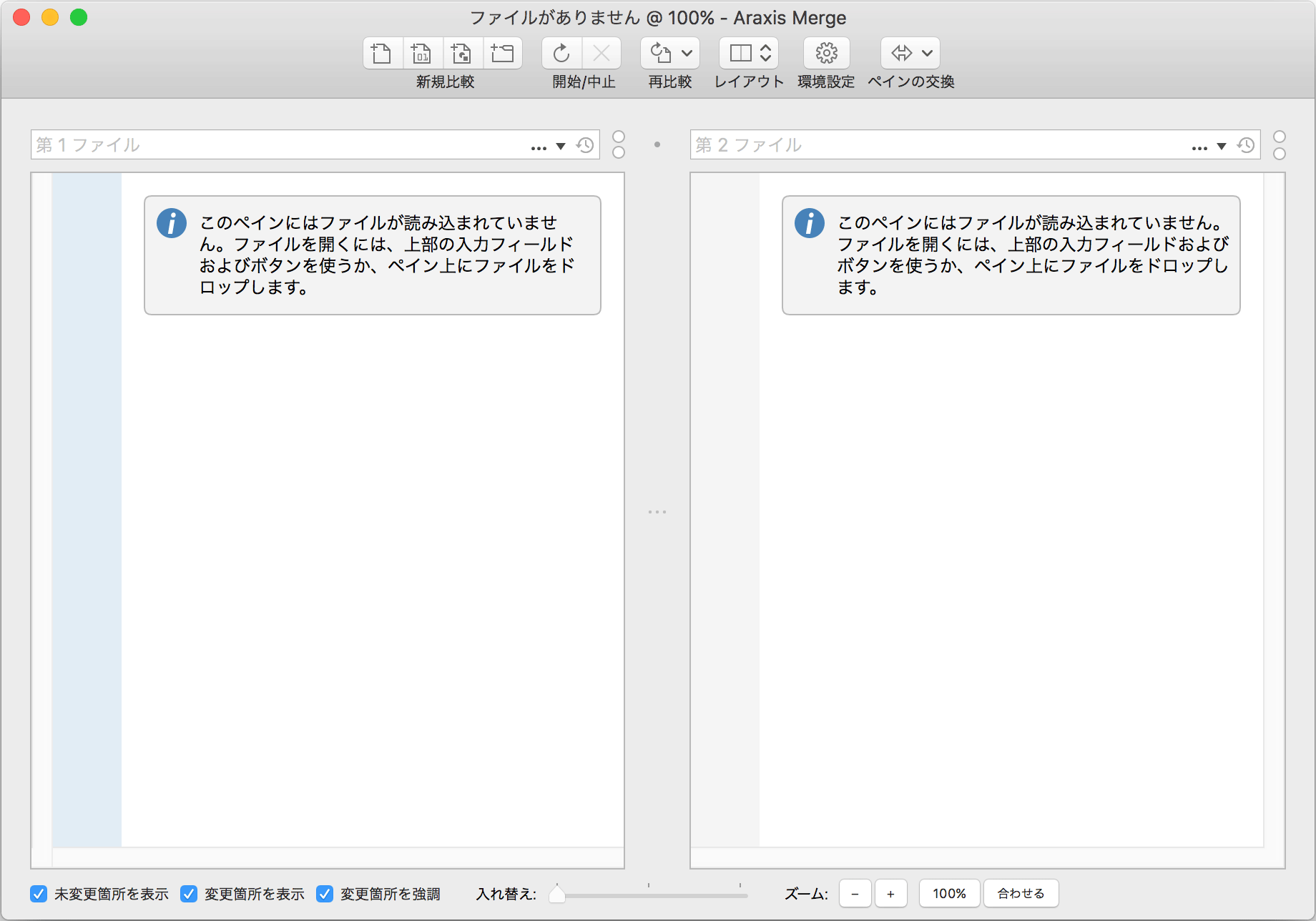Browse files with the first pane's ... button
This screenshot has height=921, width=1316.
[x=539, y=145]
